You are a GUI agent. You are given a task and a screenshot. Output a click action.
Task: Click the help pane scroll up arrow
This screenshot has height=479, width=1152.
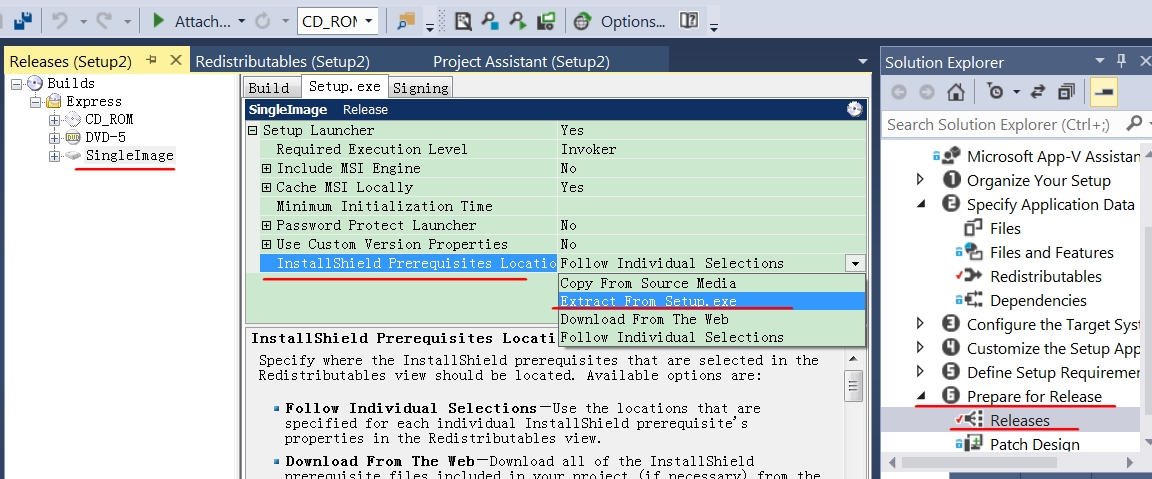853,359
